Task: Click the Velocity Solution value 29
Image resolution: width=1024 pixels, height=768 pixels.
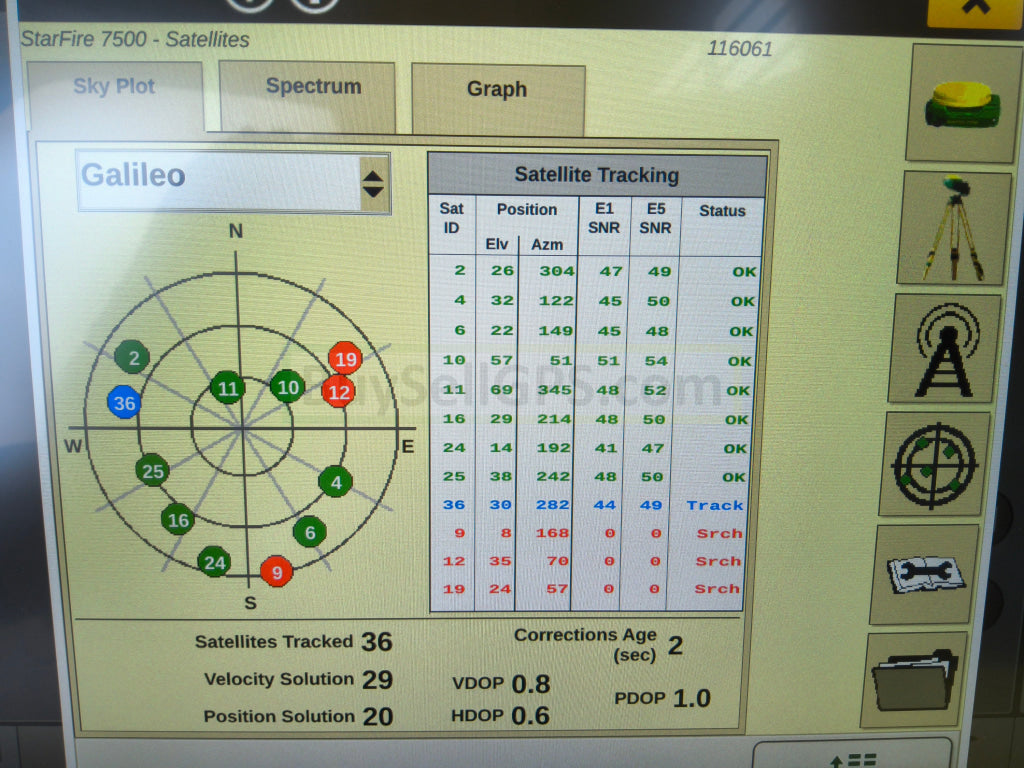Action: tap(377, 680)
